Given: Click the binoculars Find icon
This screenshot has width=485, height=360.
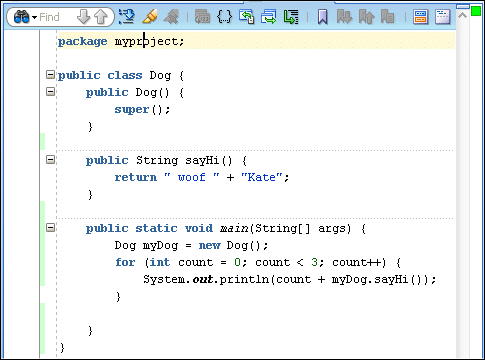Looking at the screenshot, I should coord(22,17).
